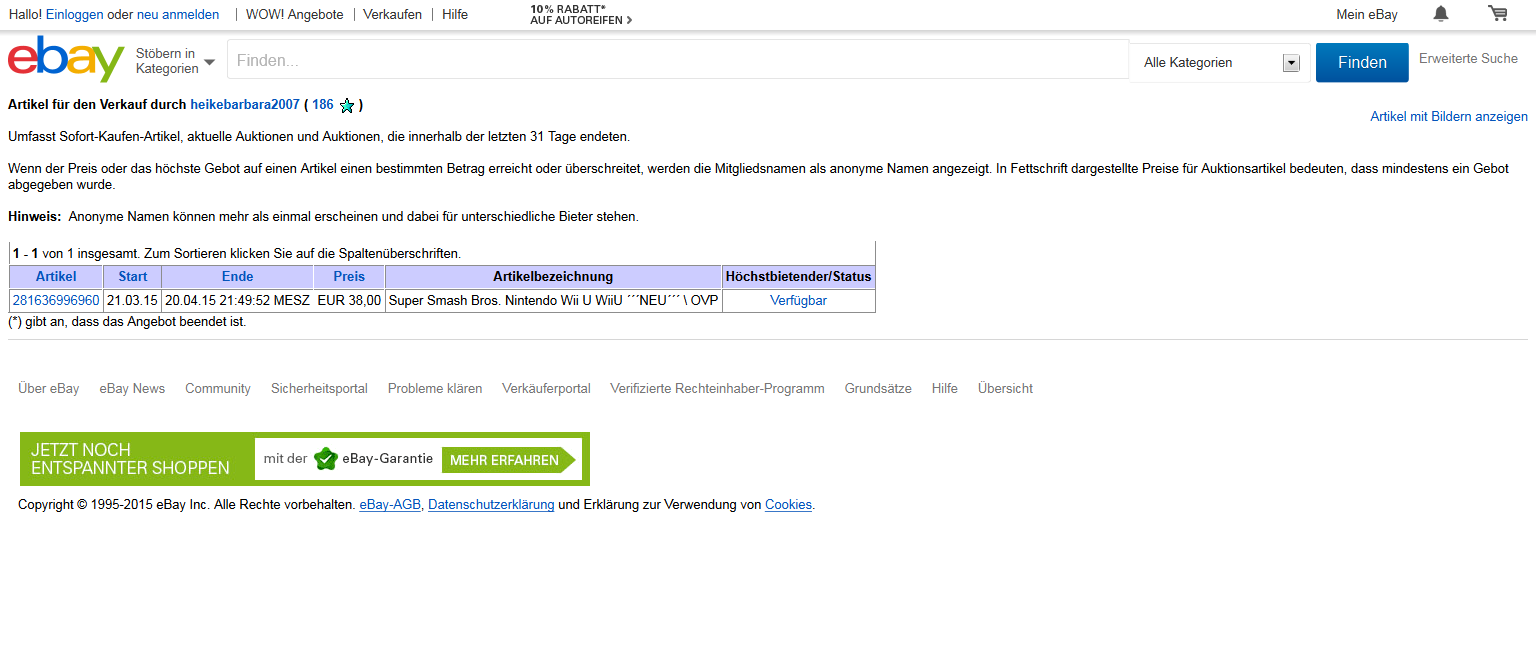Open the notifications bell icon
The image size is (1536, 670).
tap(1440, 14)
